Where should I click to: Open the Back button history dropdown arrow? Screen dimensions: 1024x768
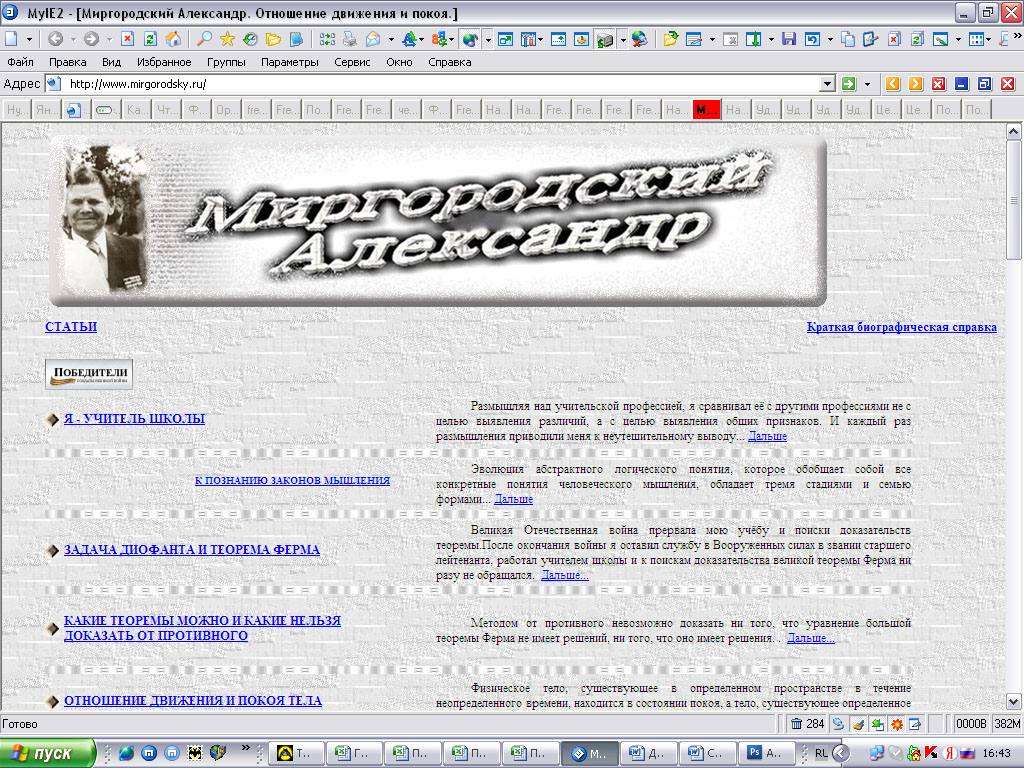(x=72, y=39)
